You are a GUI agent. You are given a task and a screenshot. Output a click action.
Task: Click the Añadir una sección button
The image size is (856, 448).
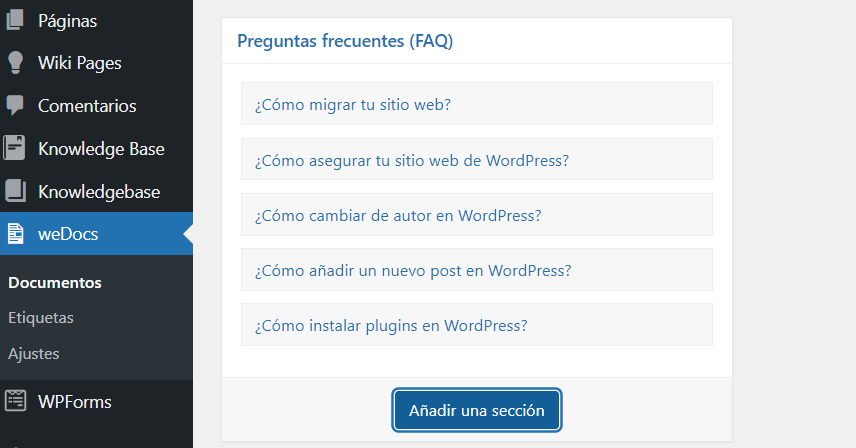(x=477, y=410)
